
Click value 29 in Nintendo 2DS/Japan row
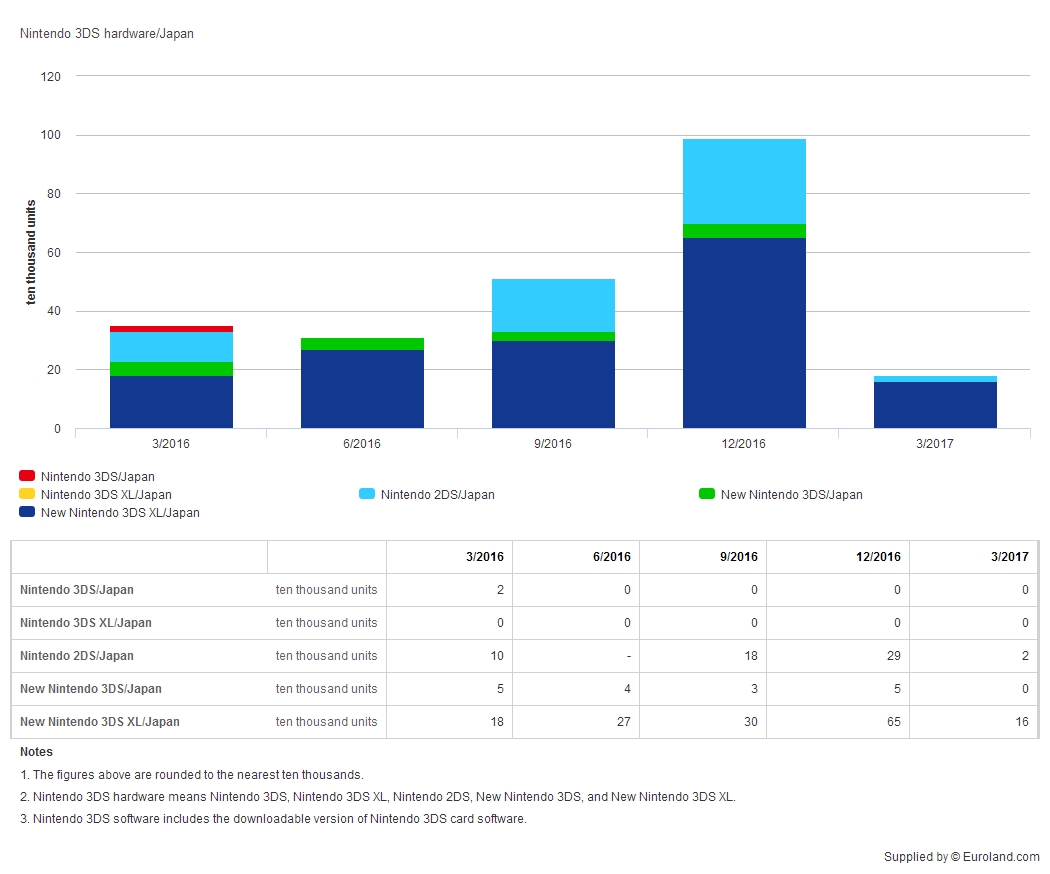point(894,656)
